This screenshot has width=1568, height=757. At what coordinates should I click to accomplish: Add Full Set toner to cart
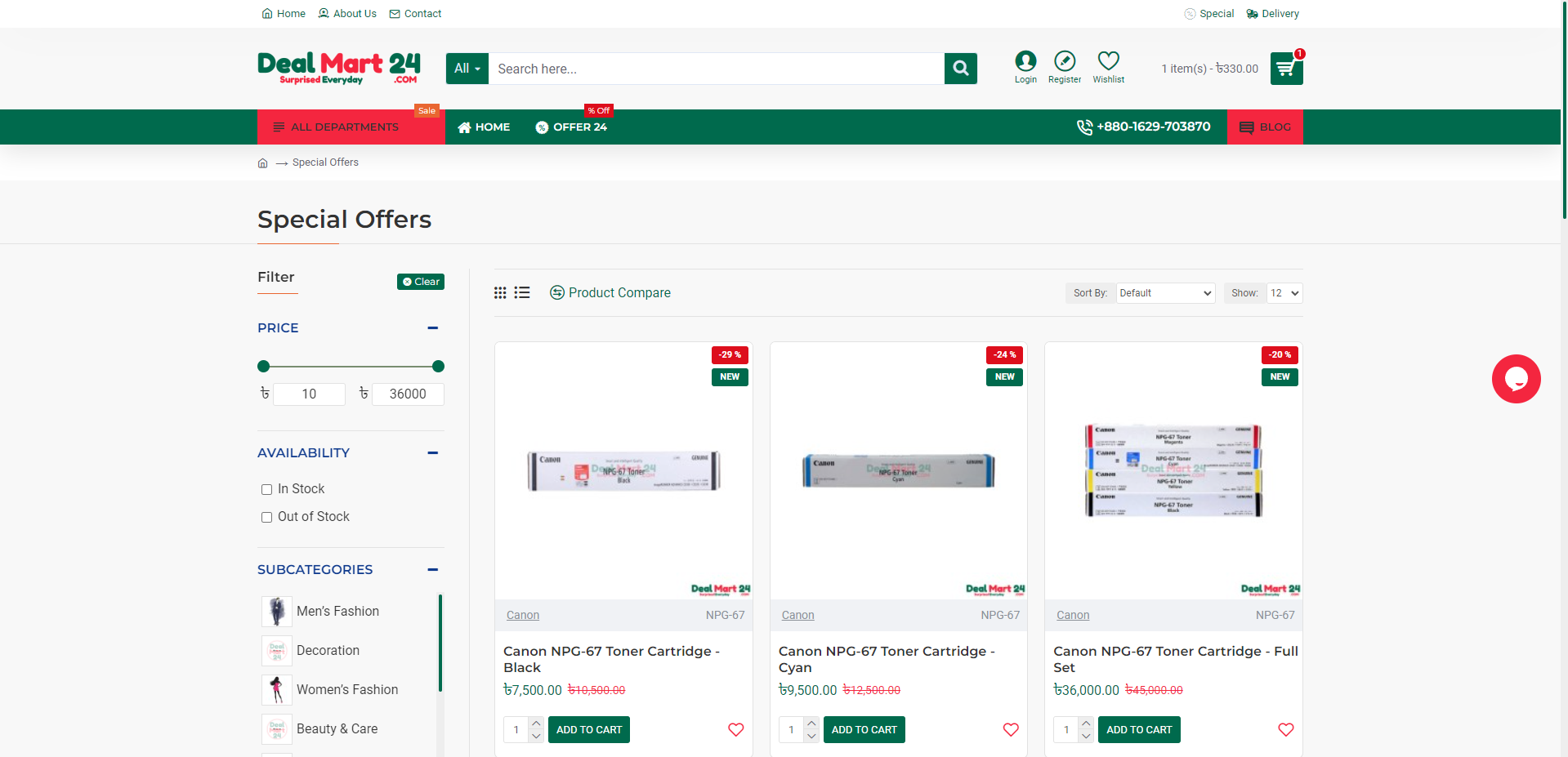1139,729
